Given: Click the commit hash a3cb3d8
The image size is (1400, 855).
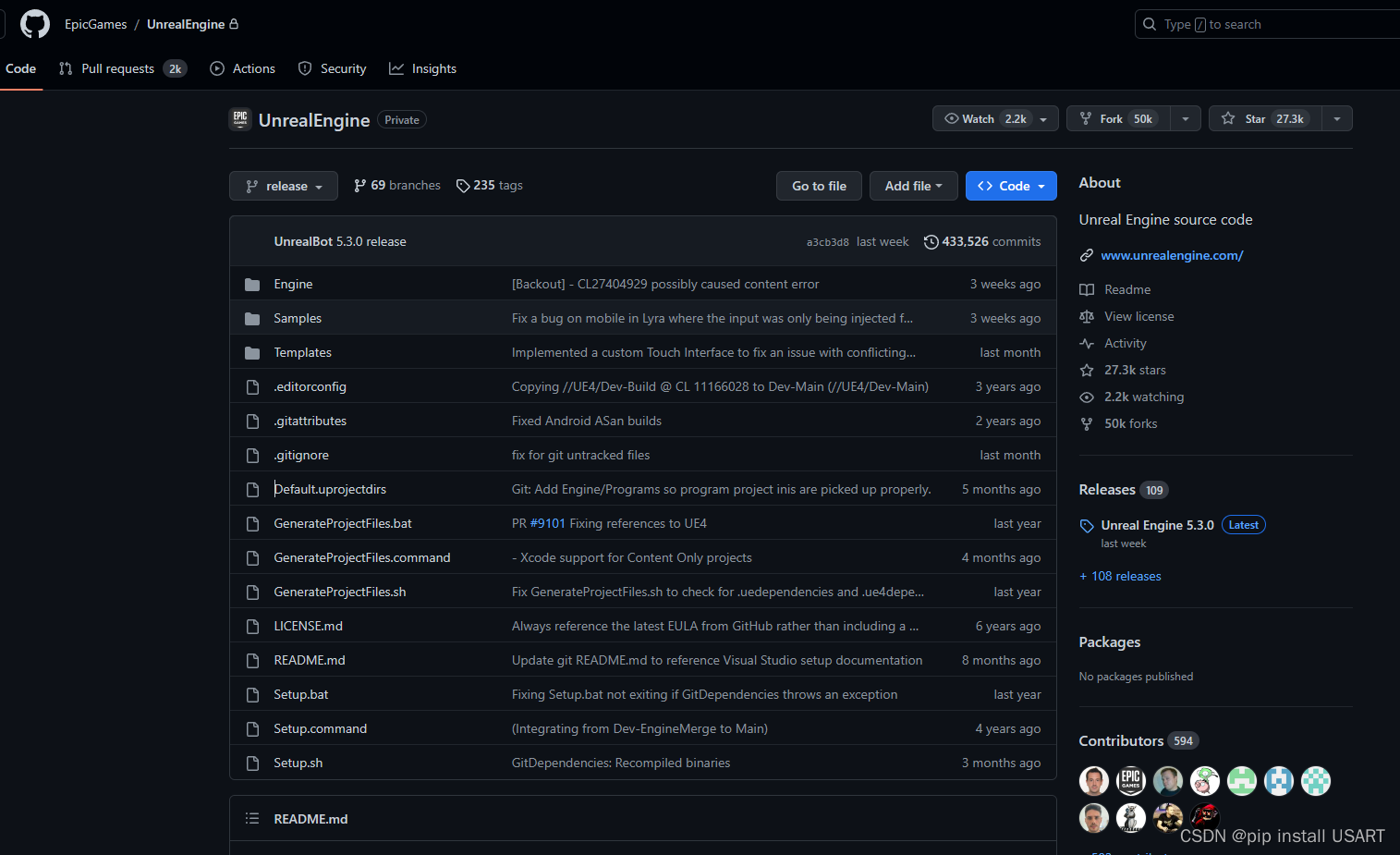Looking at the screenshot, I should tap(827, 242).
